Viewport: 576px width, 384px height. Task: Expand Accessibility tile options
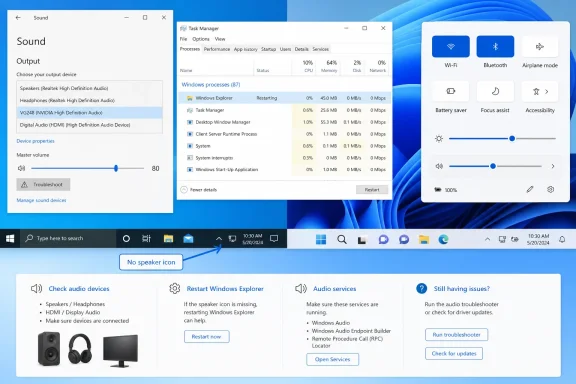[547, 91]
